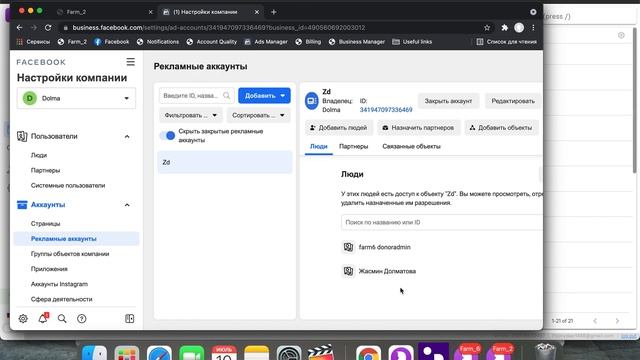Click the Закрыть аккаунт button
This screenshot has height=360, width=640.
pyautogui.click(x=448, y=101)
